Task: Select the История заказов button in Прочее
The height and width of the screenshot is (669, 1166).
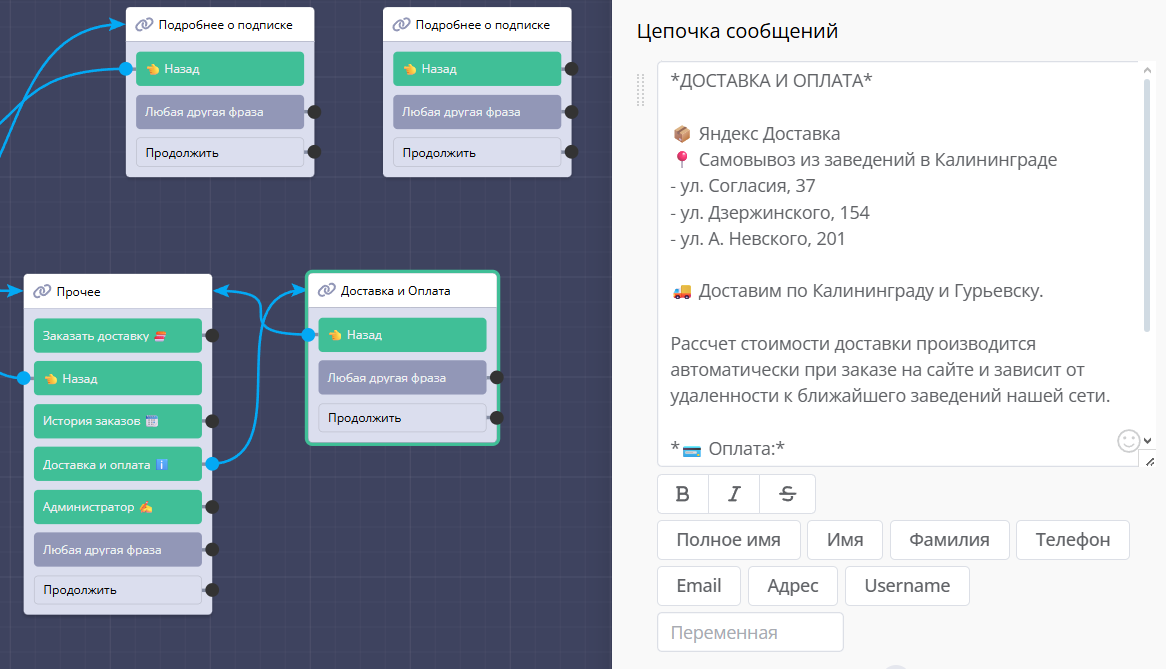Action: tap(118, 421)
